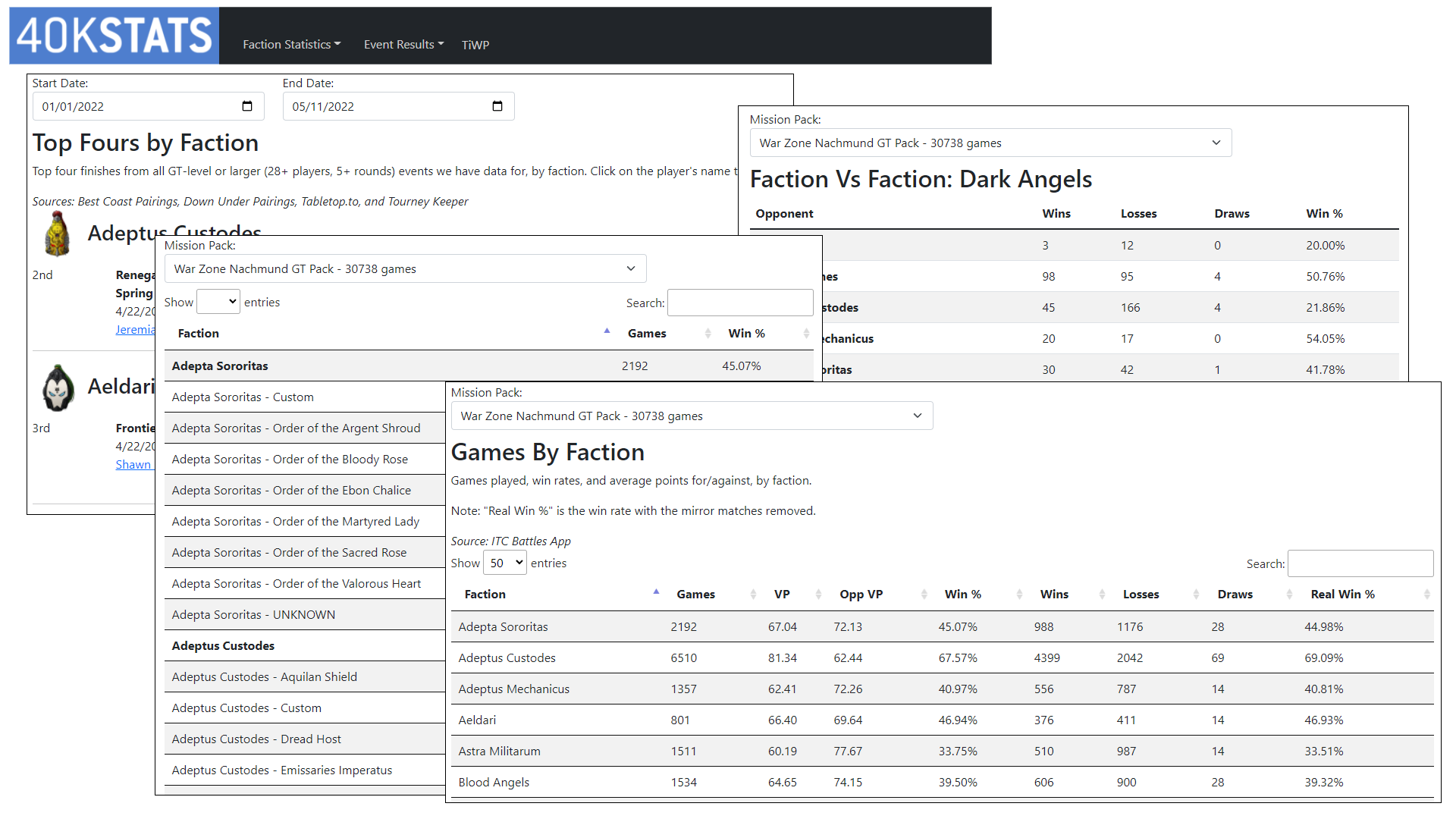Change the Show 50 entries selector

coord(505,563)
